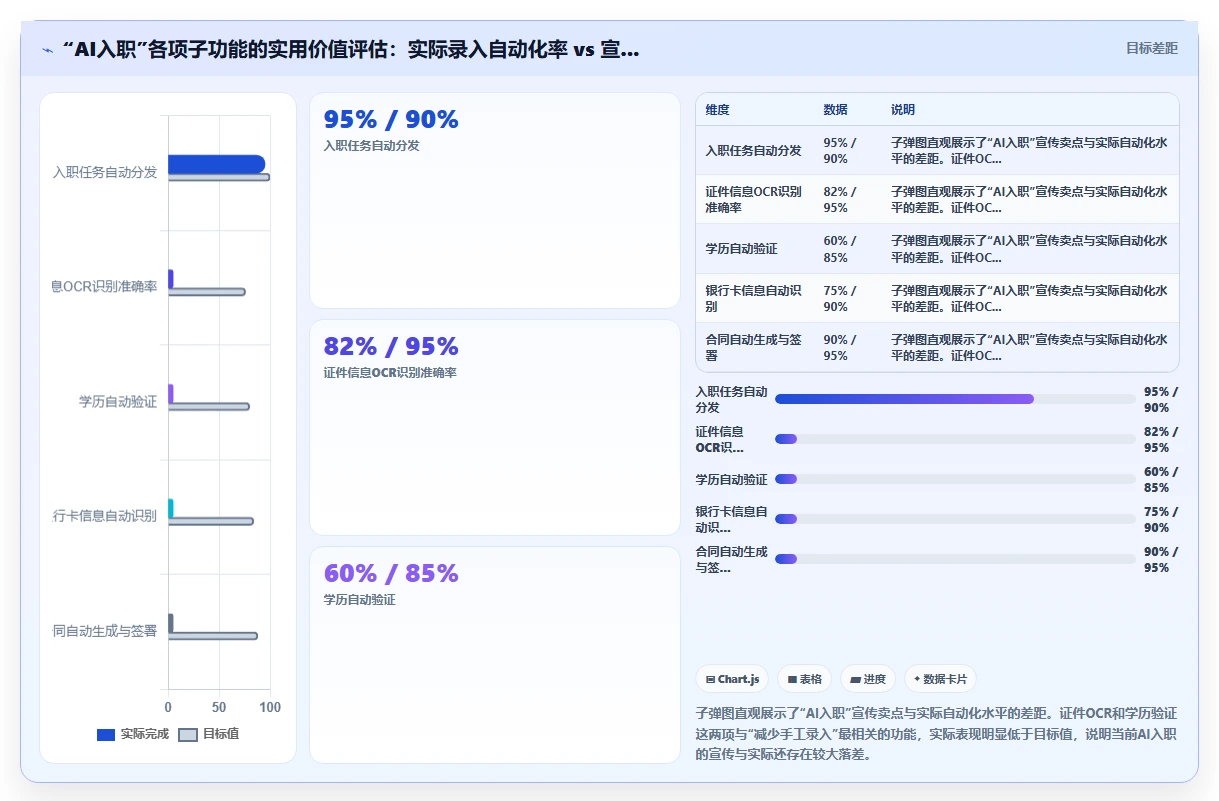Click the dashboard title starting with “AI入职”
The width and height of the screenshot is (1219, 801).
(x=350, y=50)
